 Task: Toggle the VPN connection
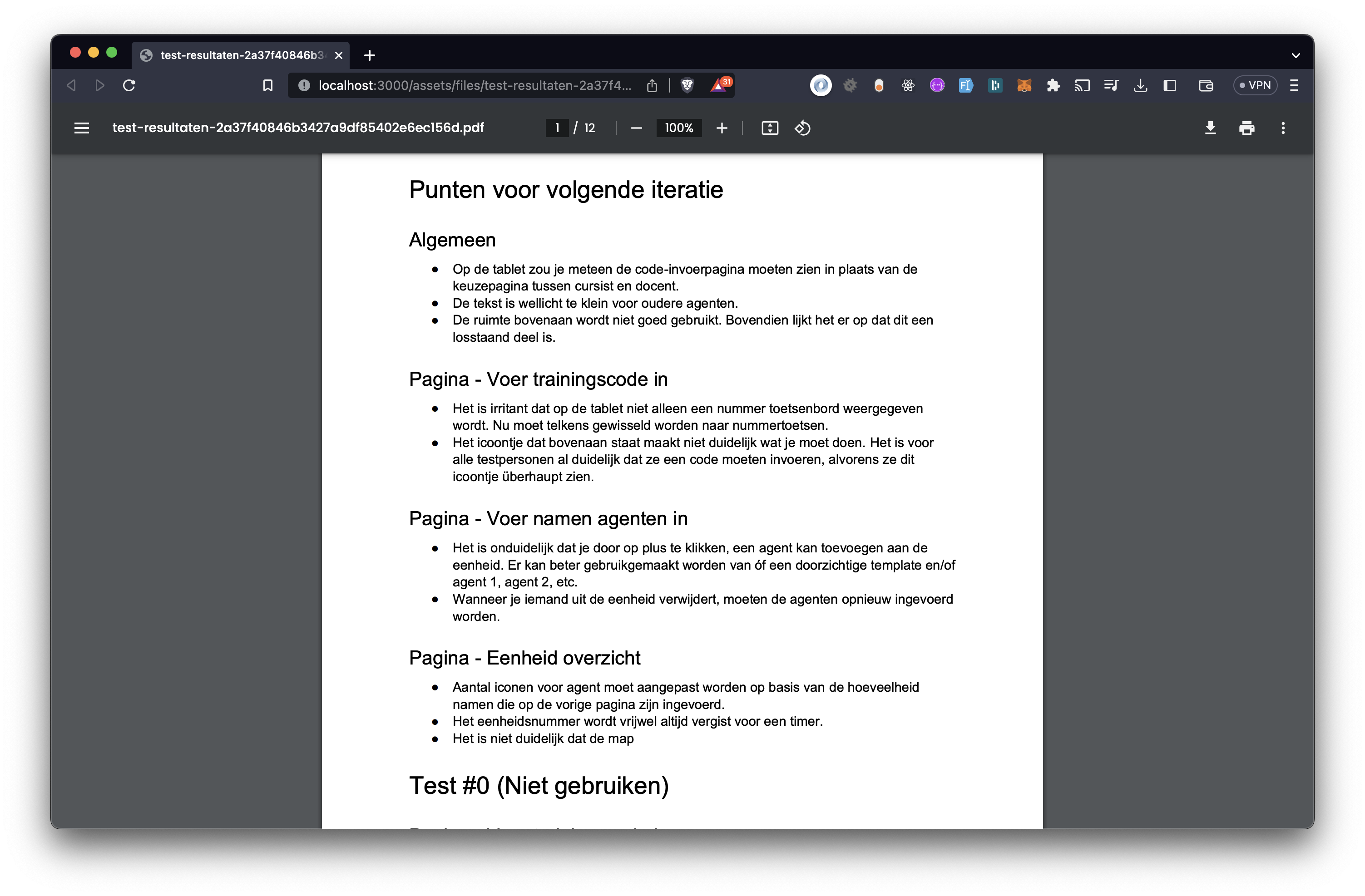(x=1256, y=85)
